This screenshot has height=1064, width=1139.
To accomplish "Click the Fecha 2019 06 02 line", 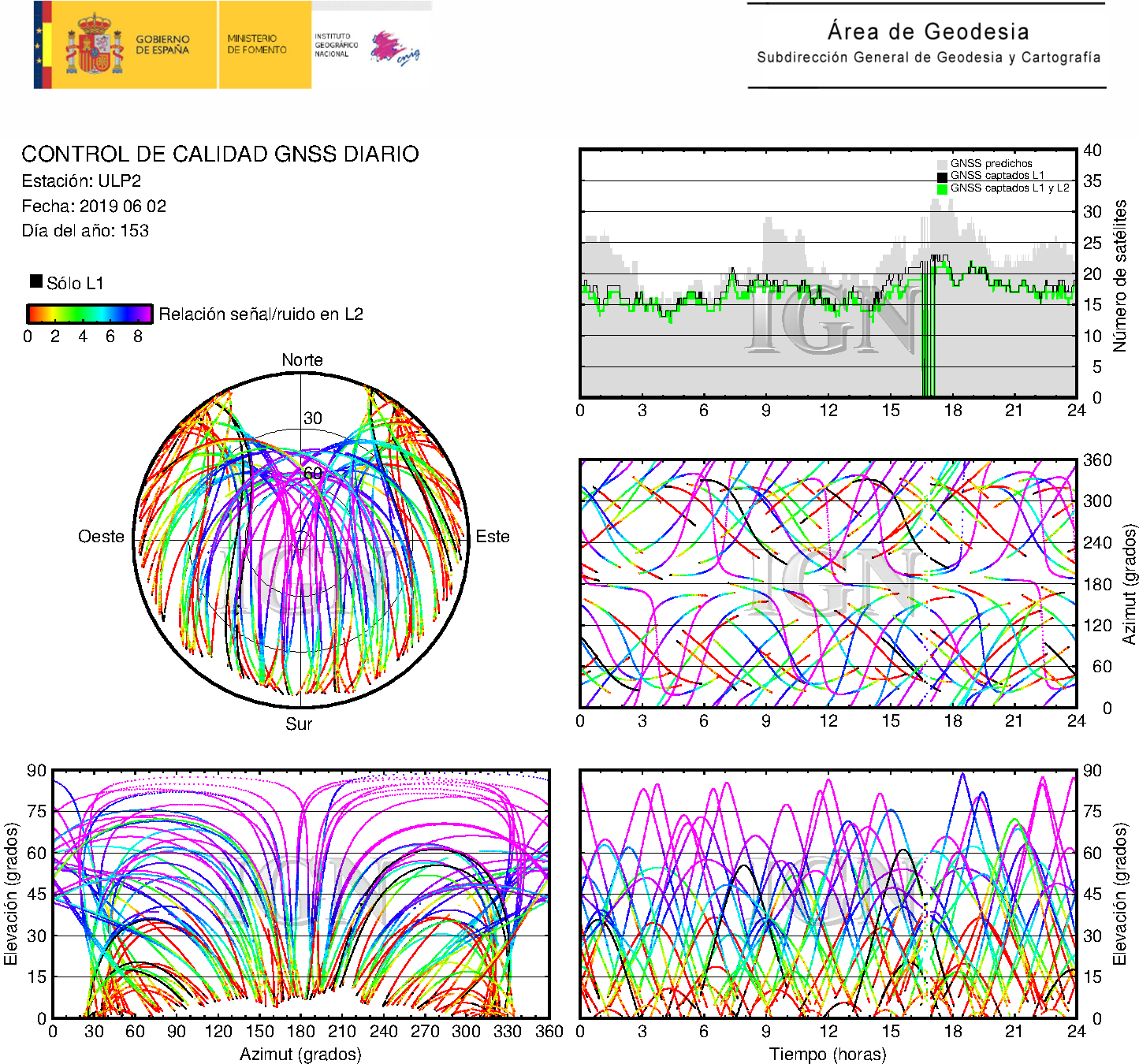I will click(94, 206).
